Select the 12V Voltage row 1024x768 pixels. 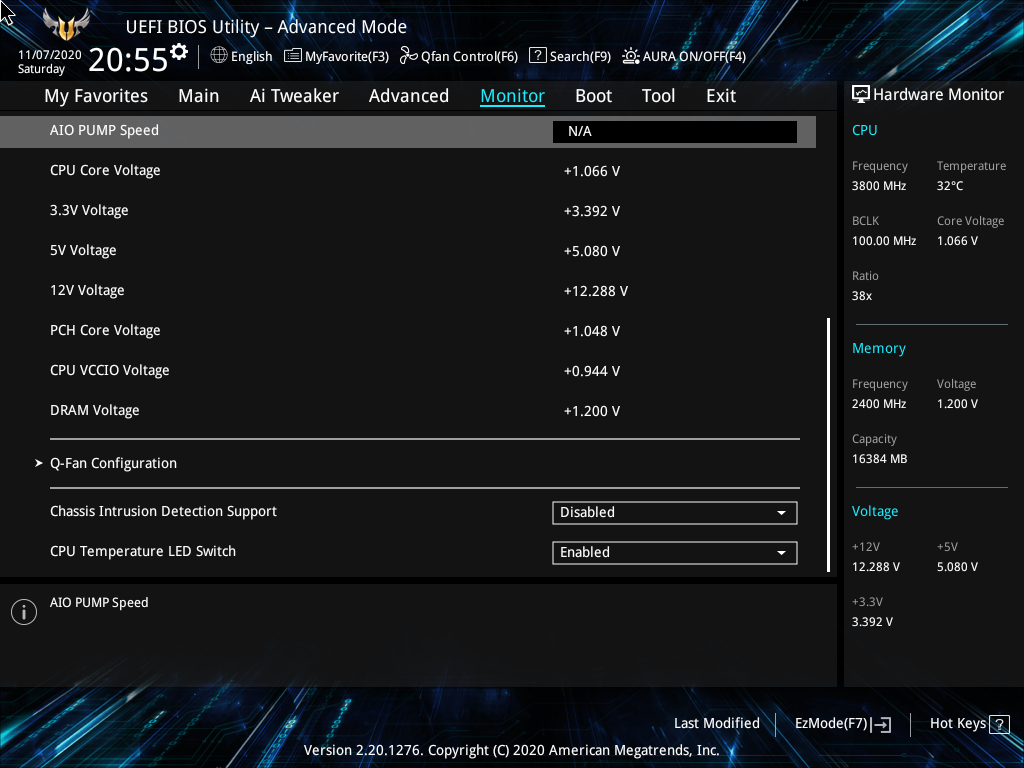[x=408, y=291]
